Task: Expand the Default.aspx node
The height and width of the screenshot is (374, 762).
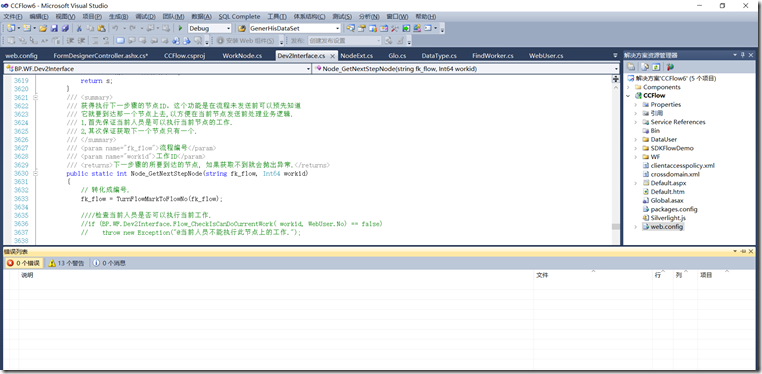Action: click(636, 183)
